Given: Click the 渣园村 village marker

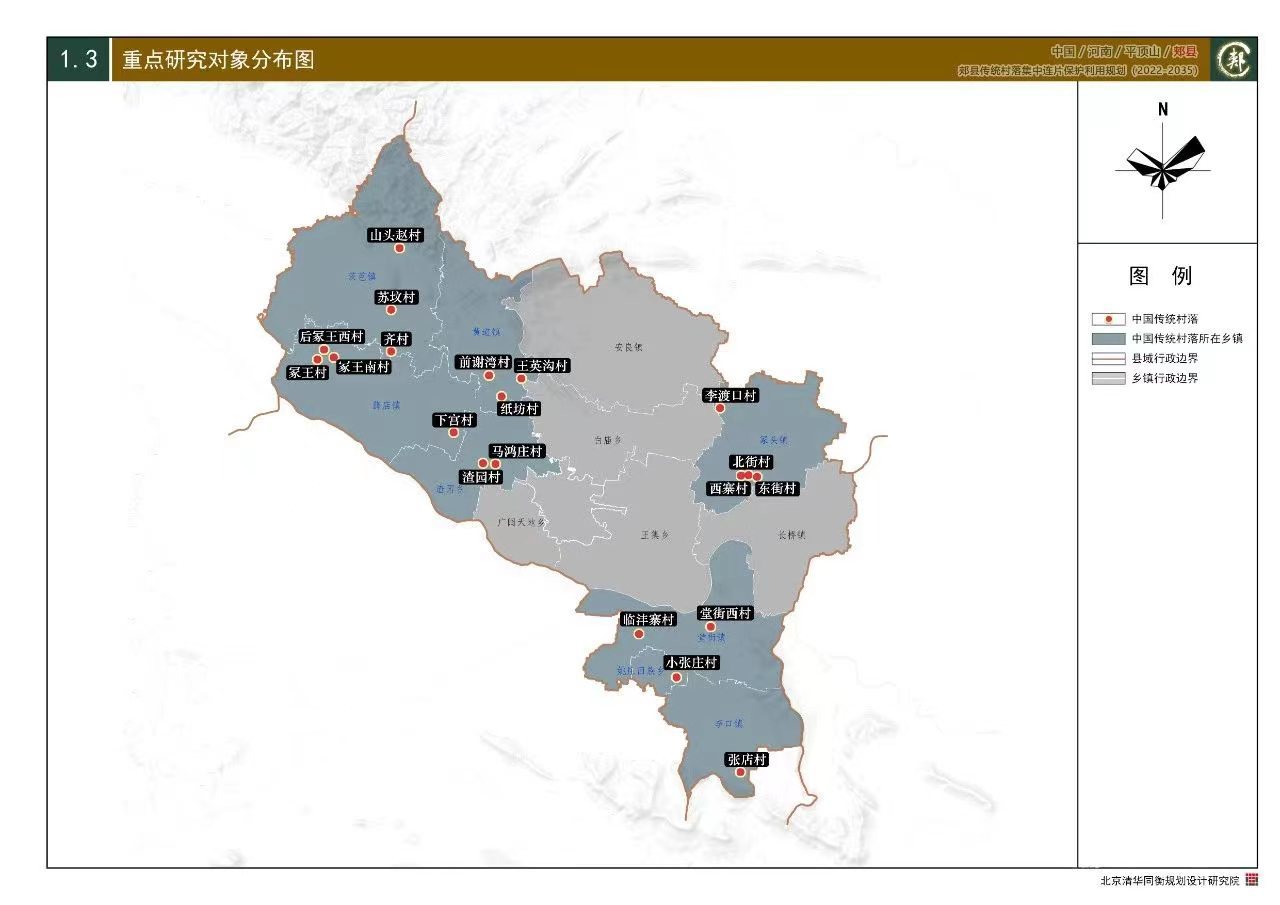Looking at the screenshot, I should pyautogui.click(x=483, y=463).
